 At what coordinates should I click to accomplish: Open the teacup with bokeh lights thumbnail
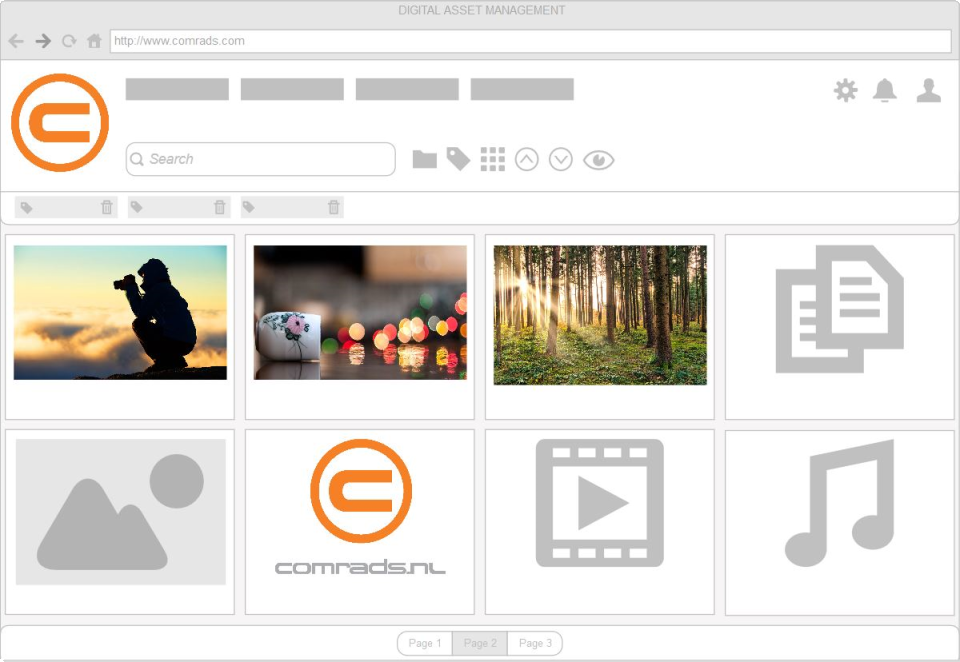[360, 312]
